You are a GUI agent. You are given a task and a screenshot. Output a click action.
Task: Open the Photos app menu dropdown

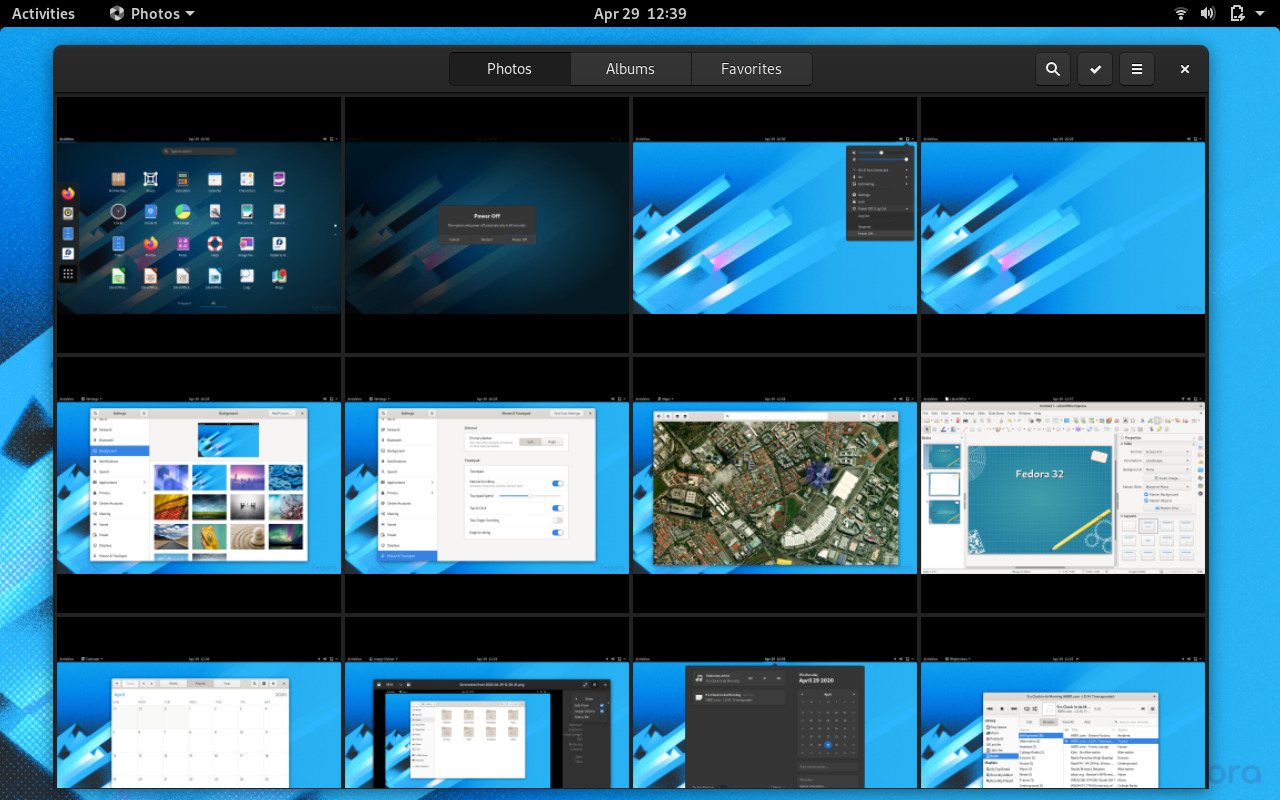click(153, 13)
